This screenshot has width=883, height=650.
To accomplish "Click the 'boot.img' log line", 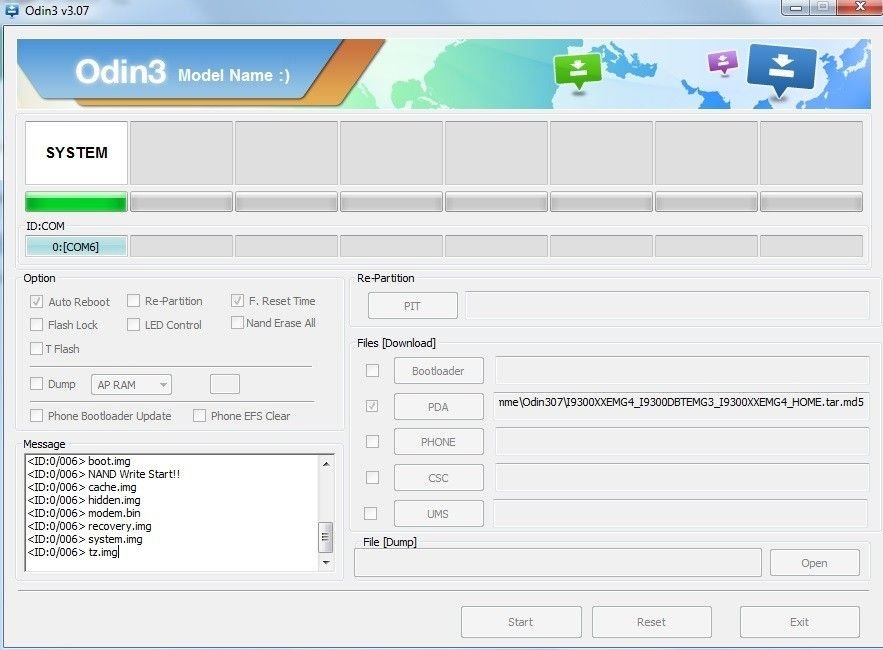I will click(x=79, y=461).
